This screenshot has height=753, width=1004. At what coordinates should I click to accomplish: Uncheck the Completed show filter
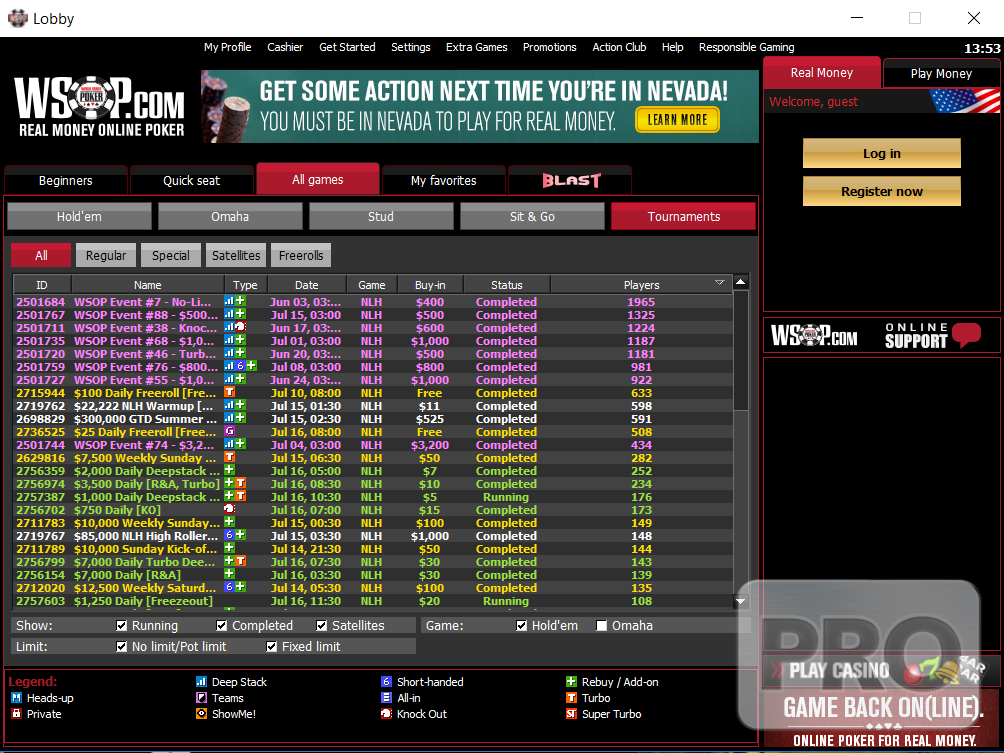(x=222, y=626)
